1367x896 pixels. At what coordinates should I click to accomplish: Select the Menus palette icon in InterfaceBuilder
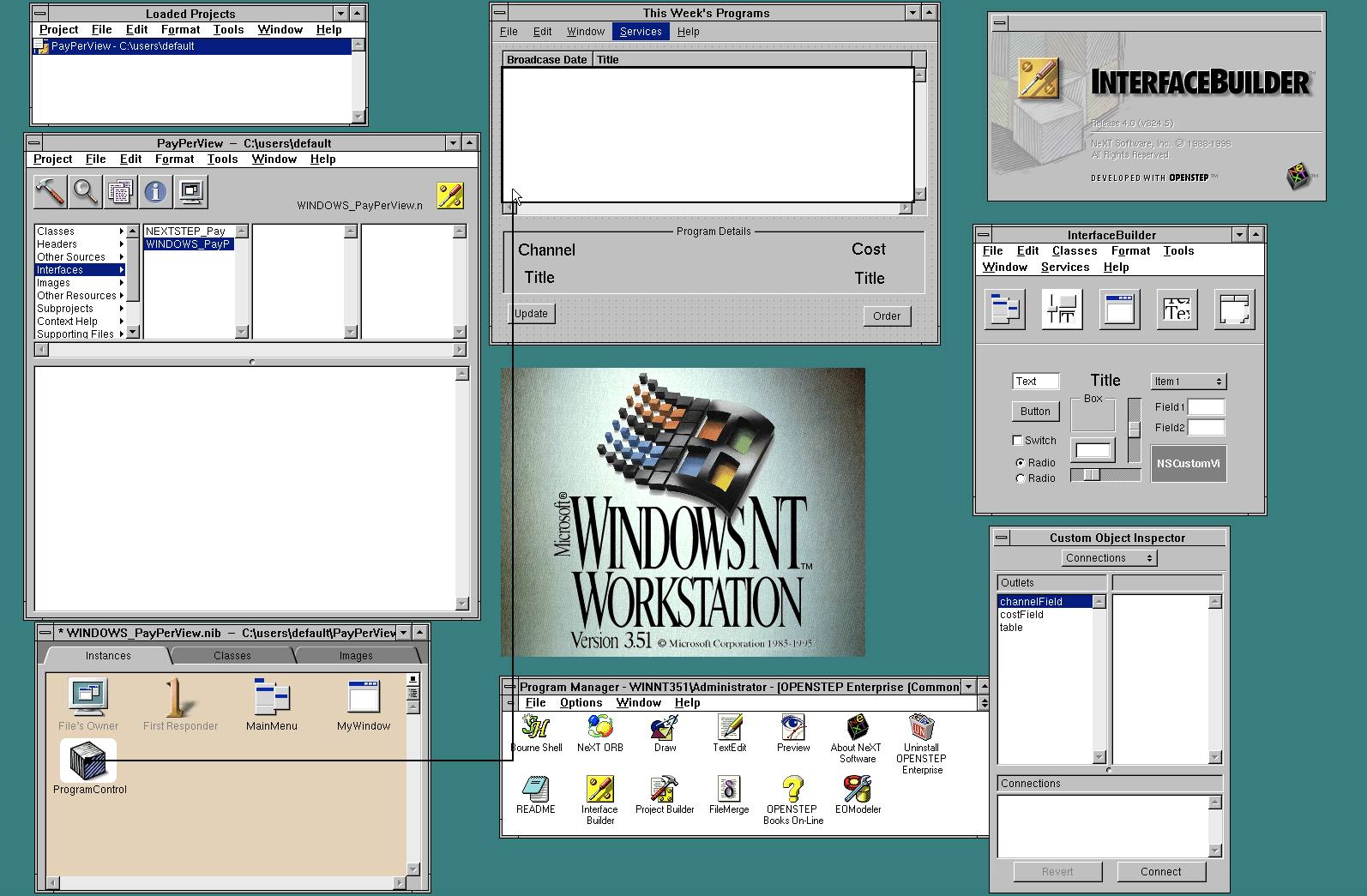tap(1005, 310)
